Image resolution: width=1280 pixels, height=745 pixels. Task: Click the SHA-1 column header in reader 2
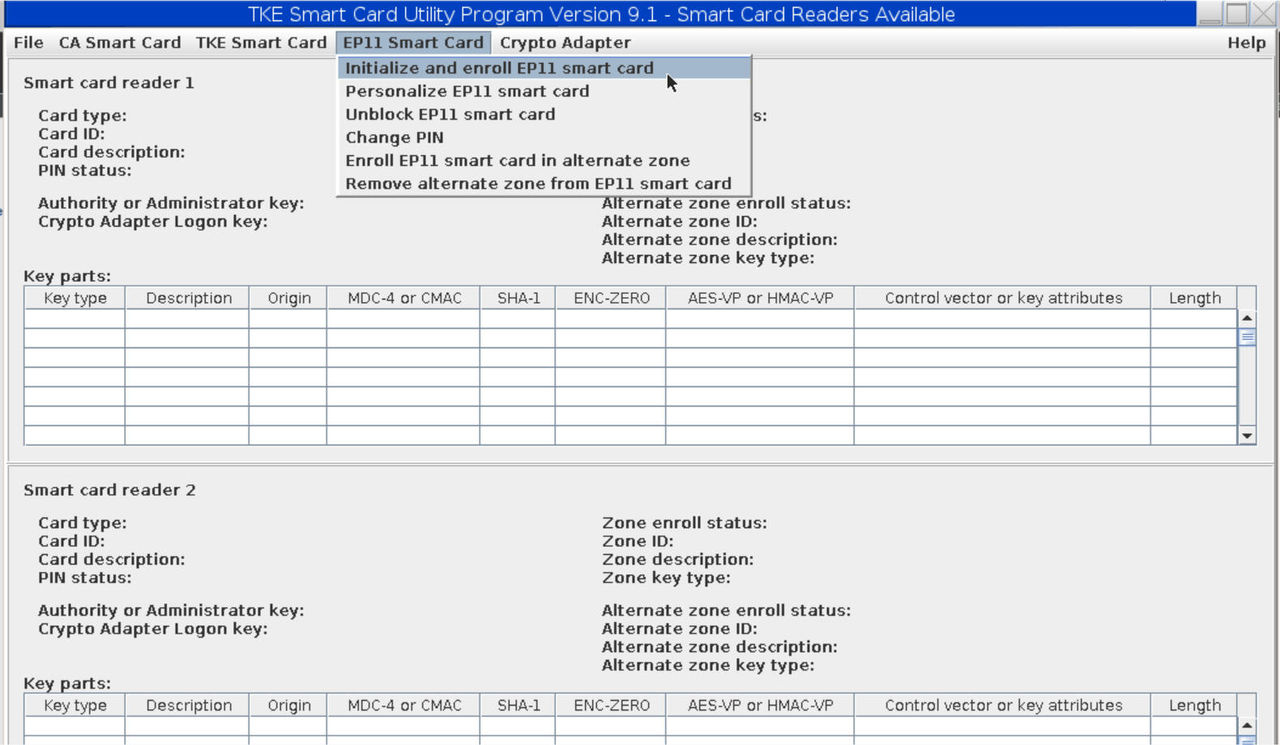[x=518, y=705]
